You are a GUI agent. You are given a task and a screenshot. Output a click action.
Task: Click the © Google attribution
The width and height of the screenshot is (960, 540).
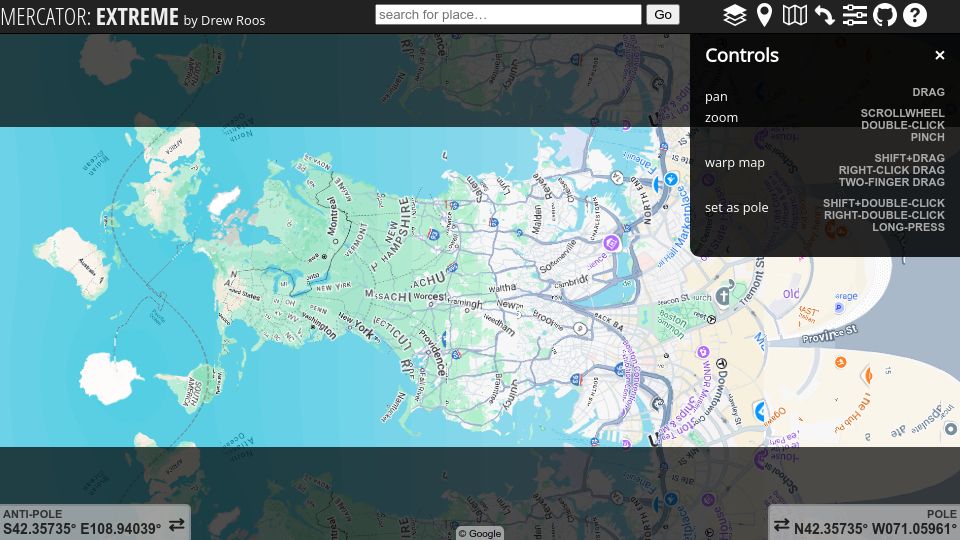(480, 533)
